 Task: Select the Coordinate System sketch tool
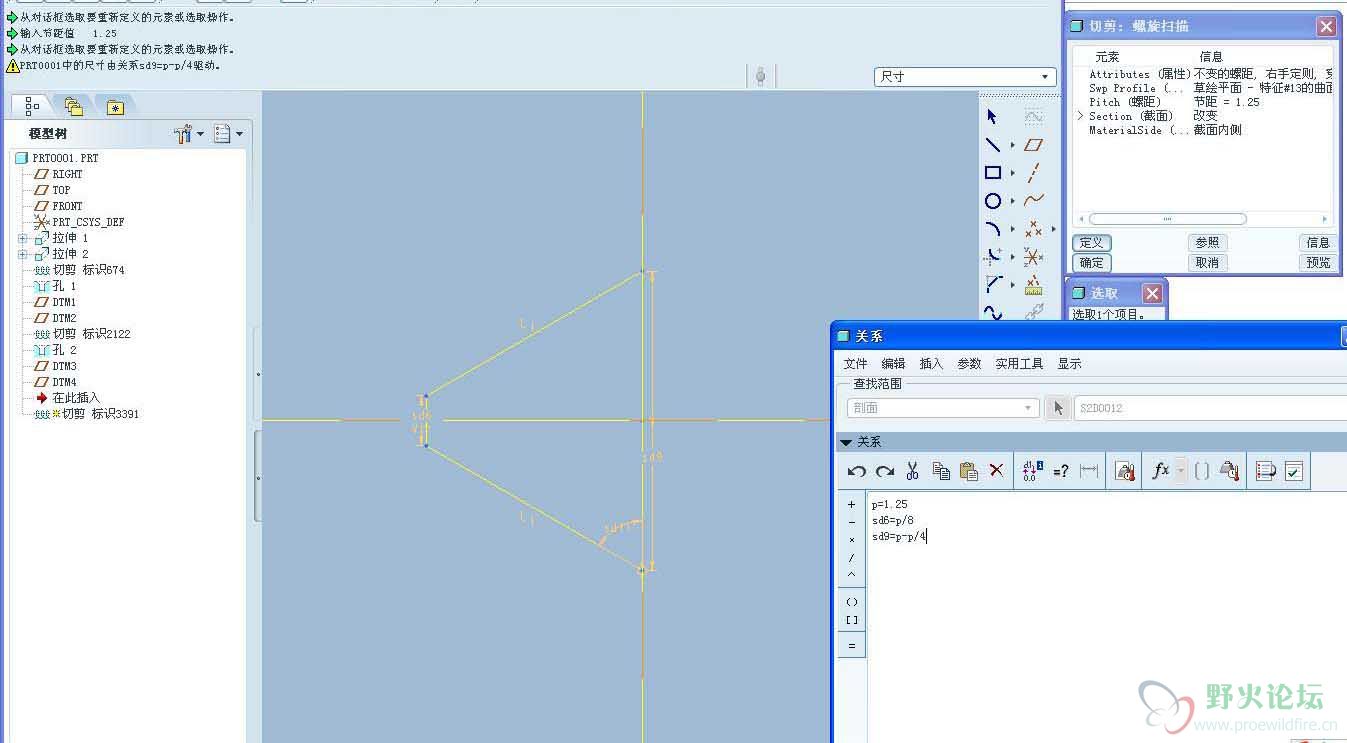coord(1034,257)
